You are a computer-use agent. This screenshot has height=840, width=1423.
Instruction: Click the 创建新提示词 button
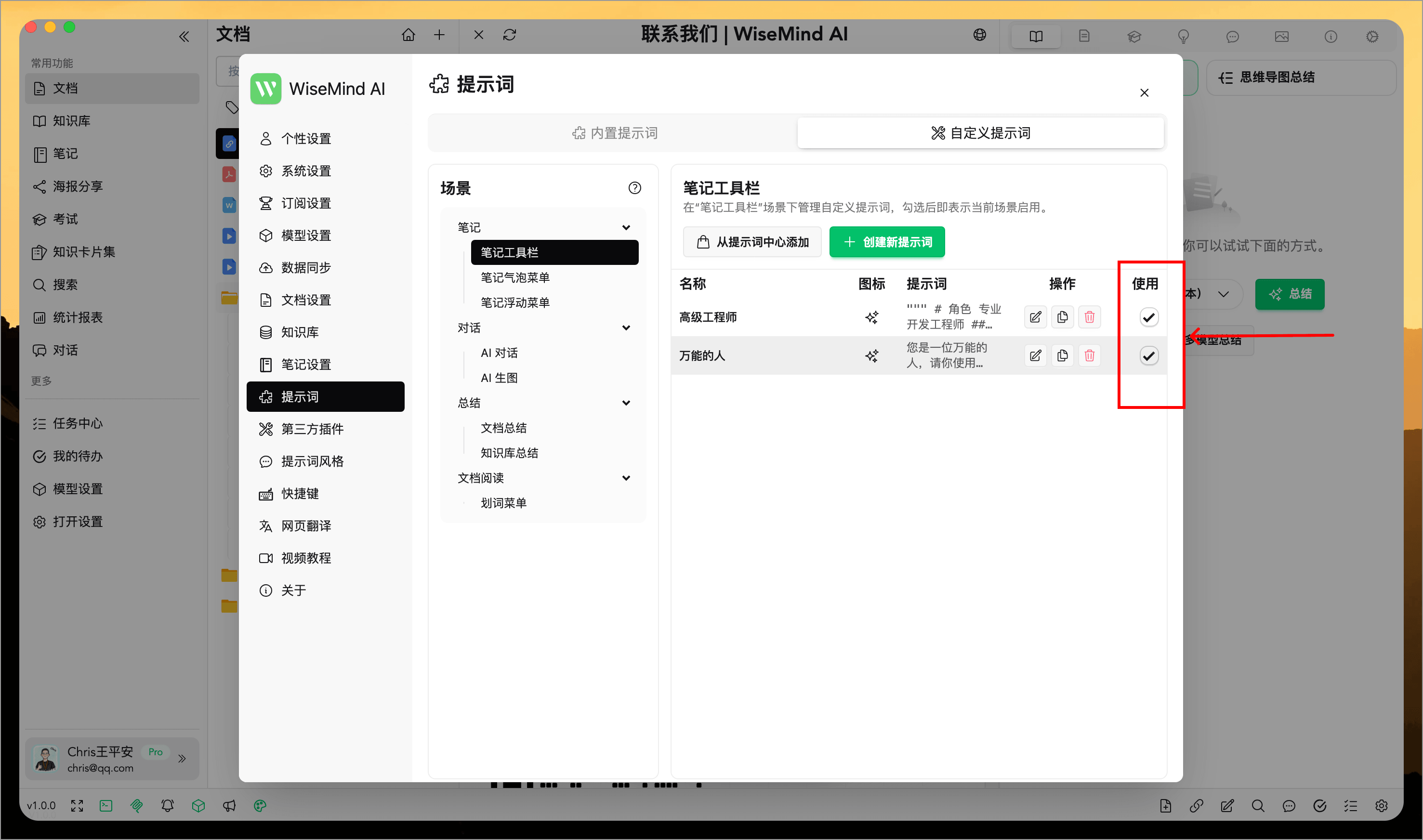tap(886, 242)
